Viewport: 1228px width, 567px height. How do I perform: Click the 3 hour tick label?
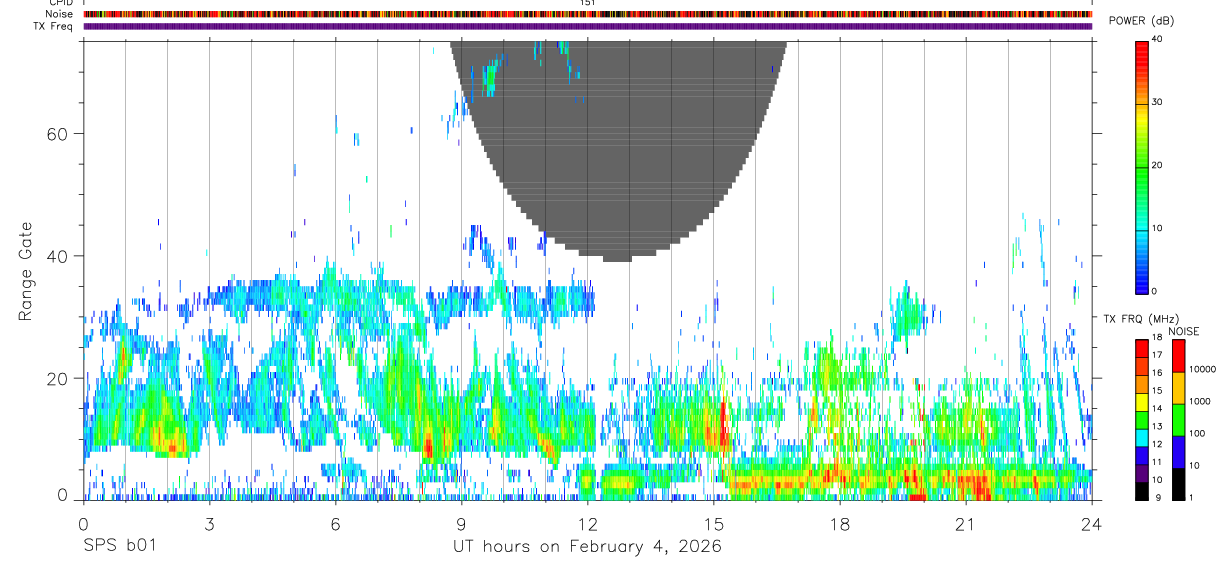pos(209,524)
